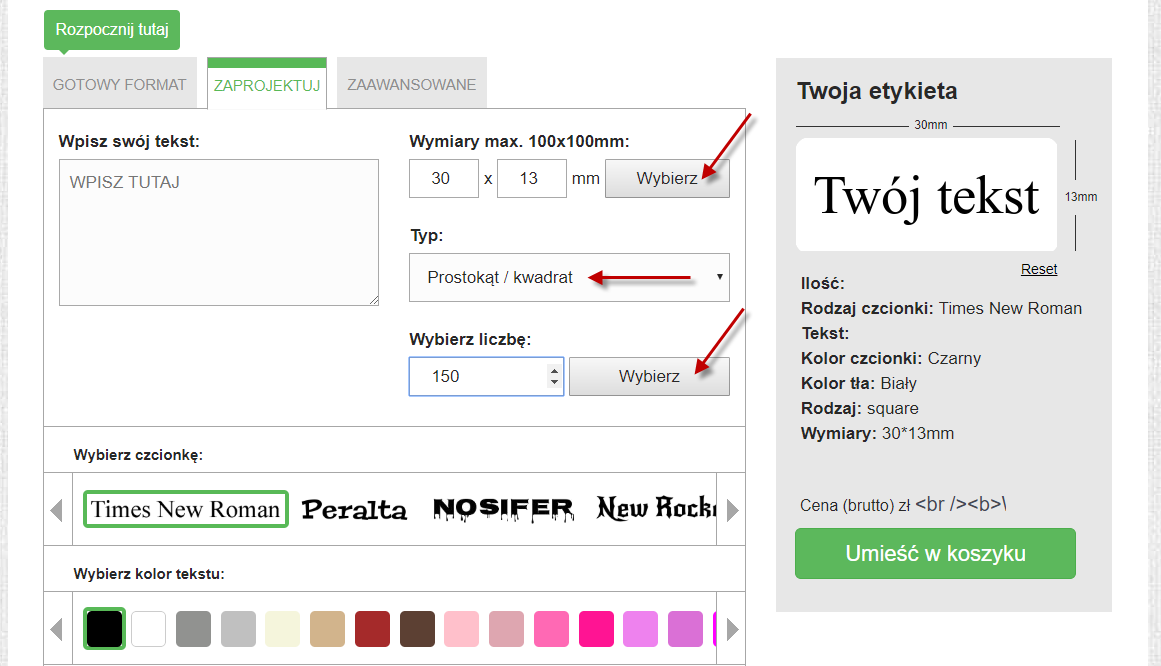The width and height of the screenshot is (1161, 666).
Task: Pick the deep pink text color swatch
Action: [596, 629]
